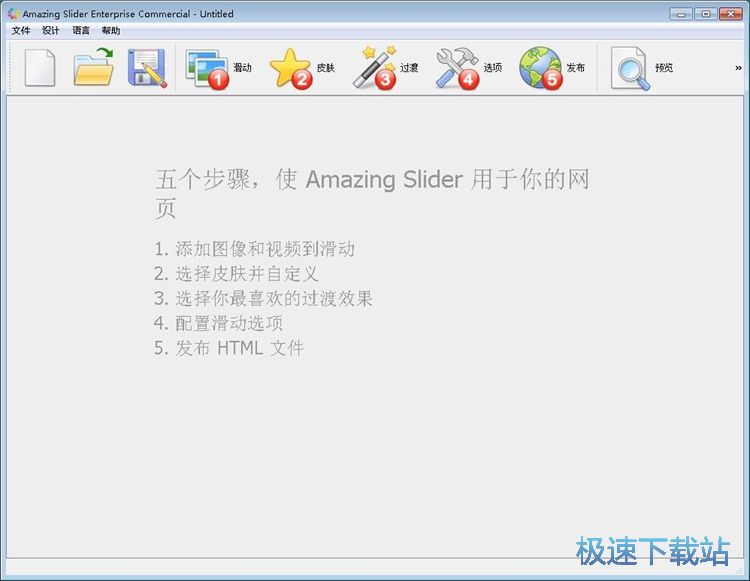Click text '3. 选择你最喜欢的过渡效果'
The width and height of the screenshot is (750, 581).
pyautogui.click(x=263, y=299)
